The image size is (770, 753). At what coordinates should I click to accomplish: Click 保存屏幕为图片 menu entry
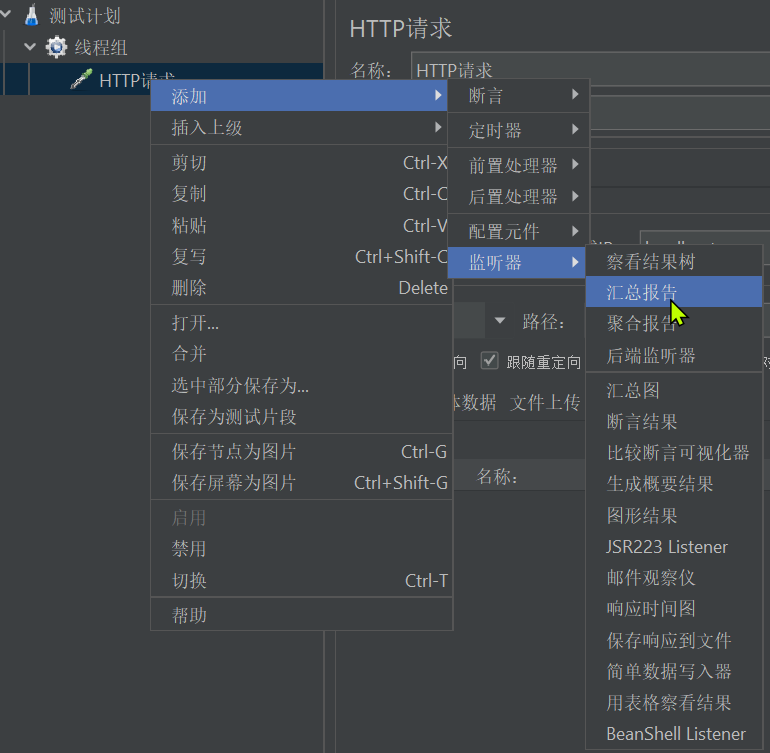tap(302, 483)
